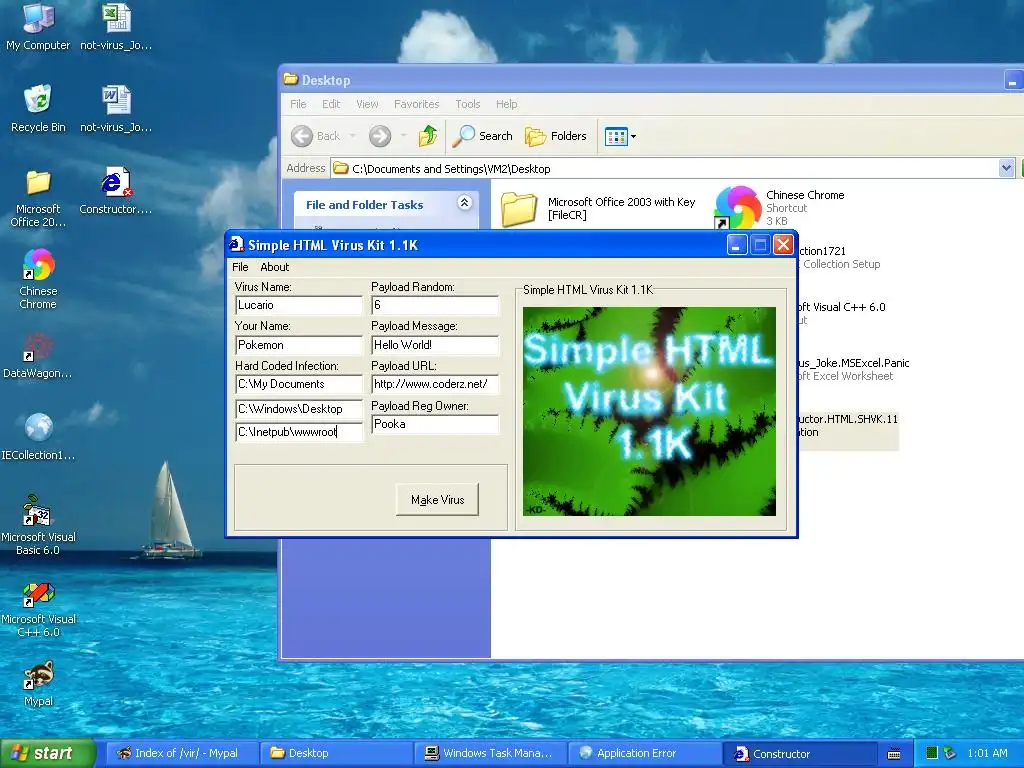The width and height of the screenshot is (1024, 768).
Task: Switch to Desktop taskbar button
Action: coord(336,753)
